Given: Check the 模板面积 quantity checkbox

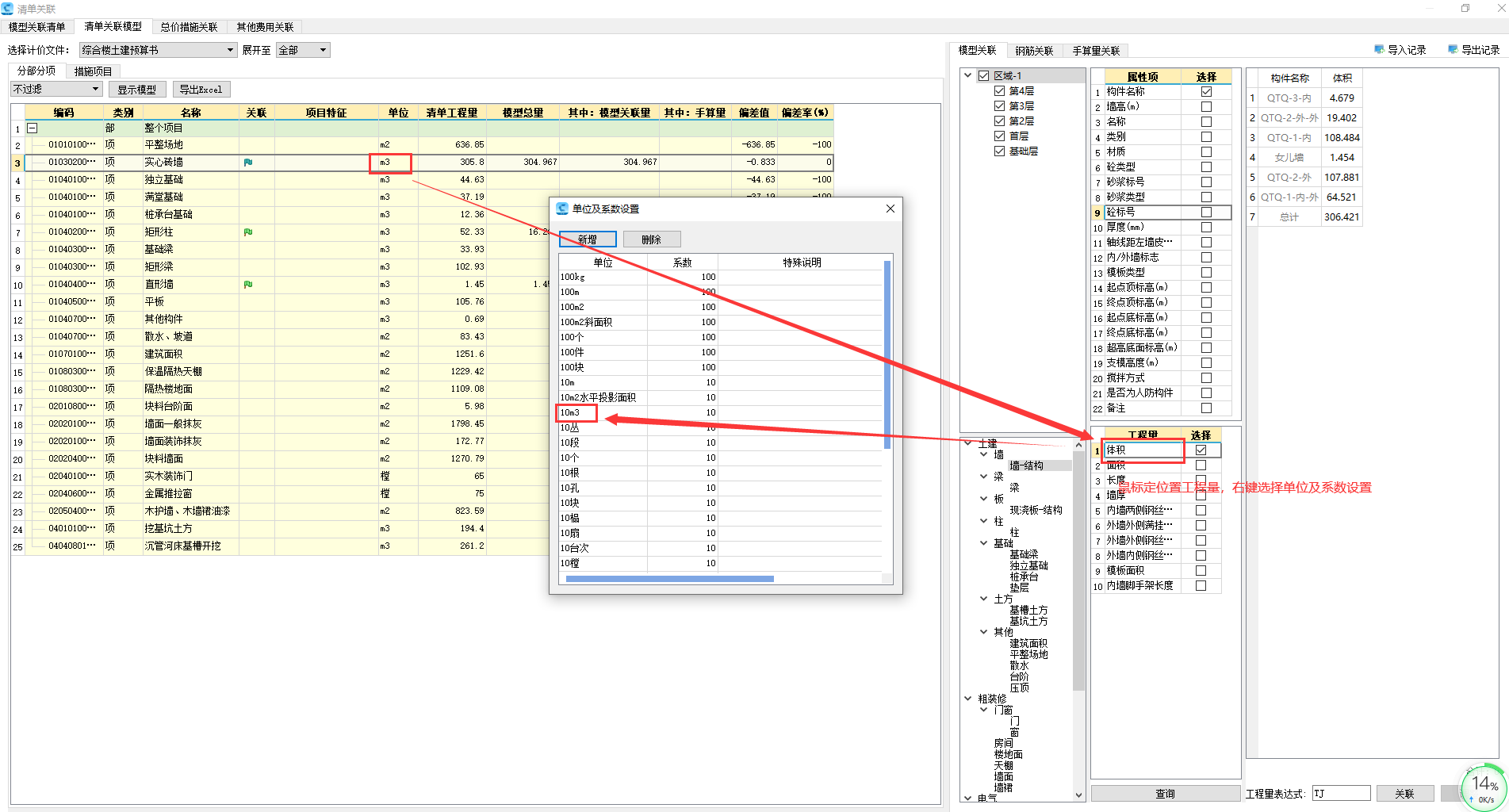Looking at the screenshot, I should pos(1201,571).
